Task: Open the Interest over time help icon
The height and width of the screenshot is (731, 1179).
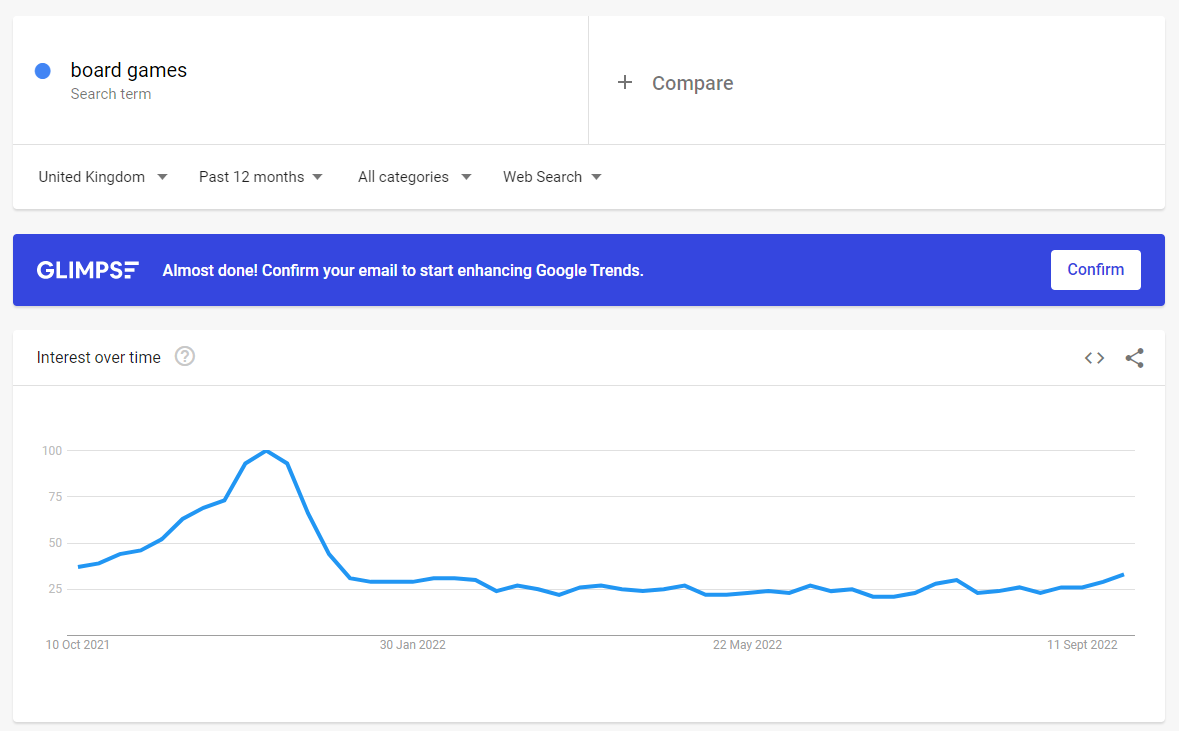Action: click(185, 357)
